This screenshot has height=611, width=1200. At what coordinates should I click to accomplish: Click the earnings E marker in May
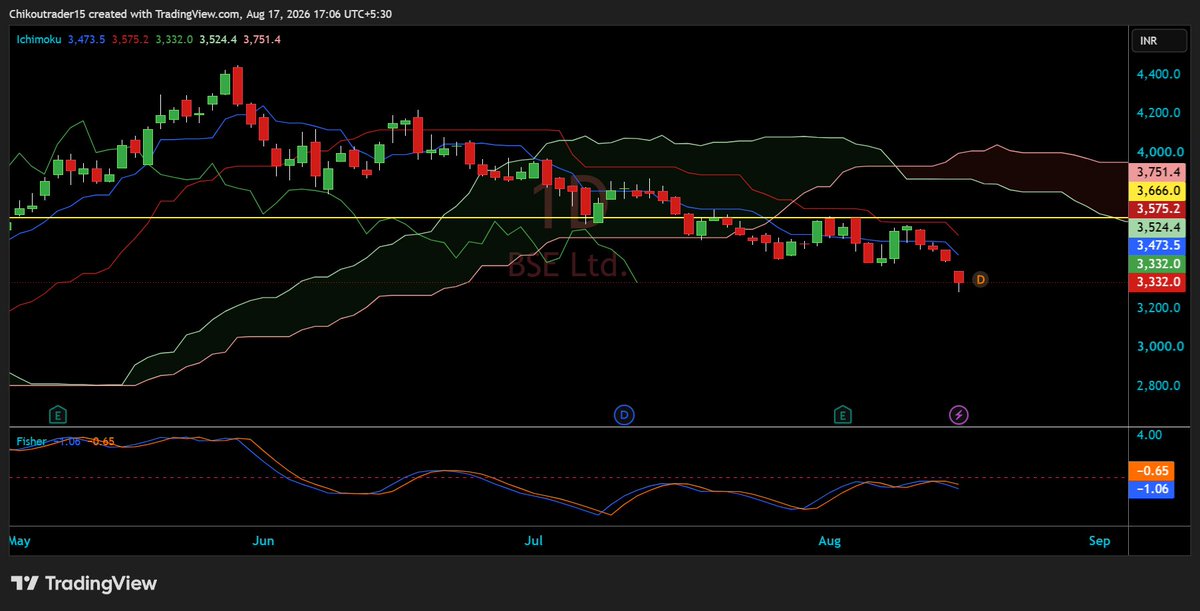(x=59, y=414)
